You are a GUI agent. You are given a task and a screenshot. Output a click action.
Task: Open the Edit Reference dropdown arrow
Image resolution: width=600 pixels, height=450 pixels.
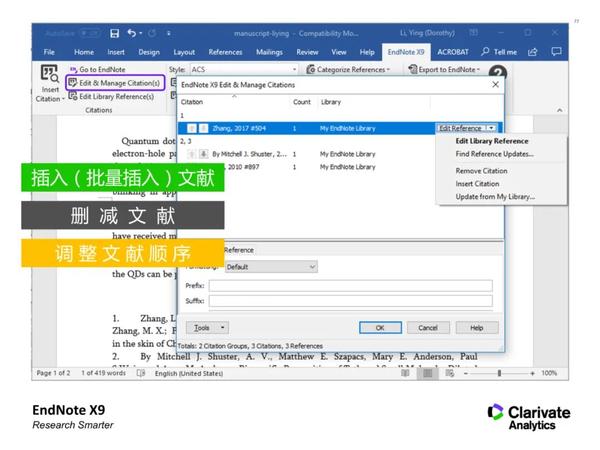tap(492, 128)
